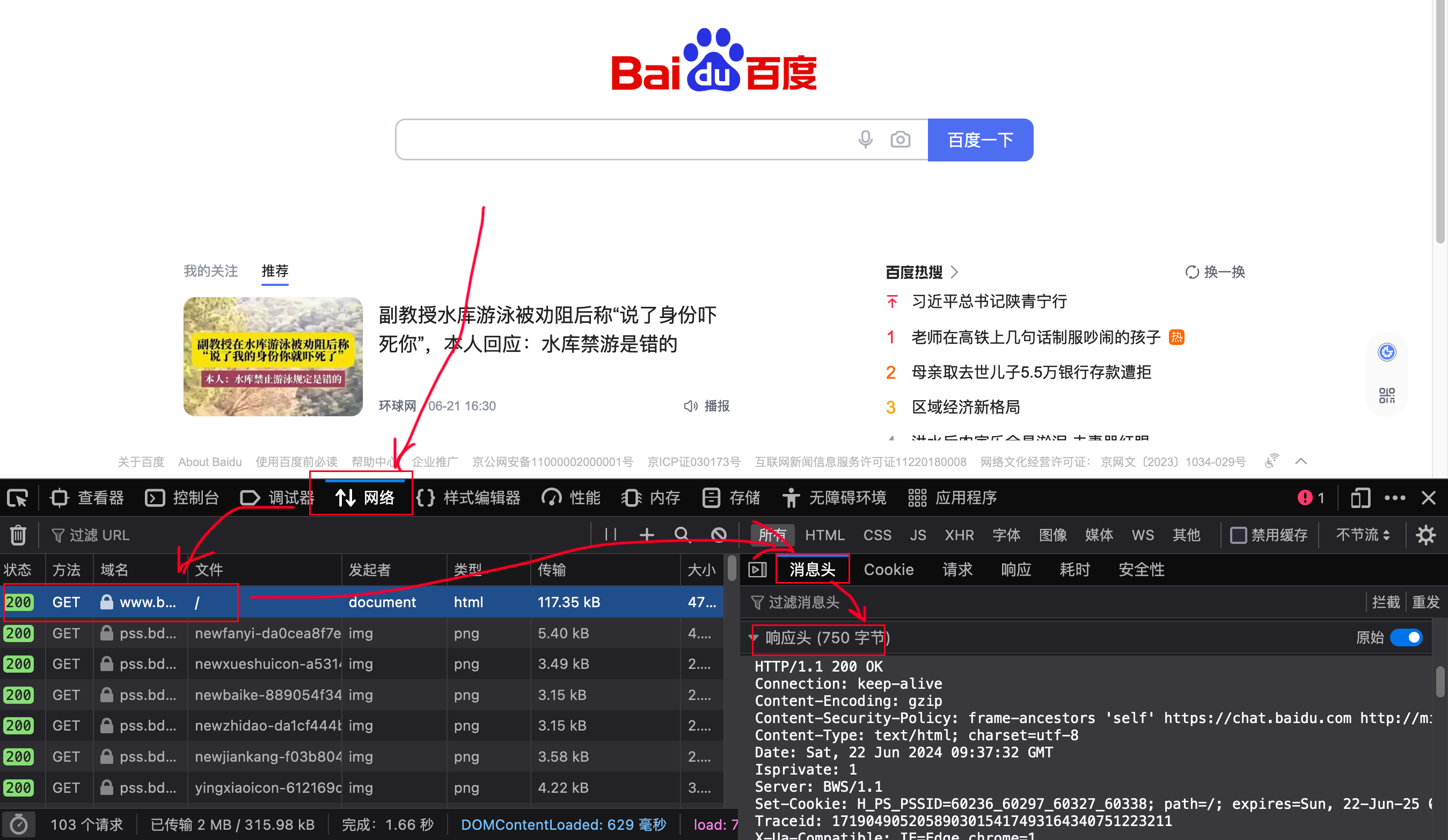Open network settings gear icon
Screen dimensions: 1448x840
tap(1425, 535)
